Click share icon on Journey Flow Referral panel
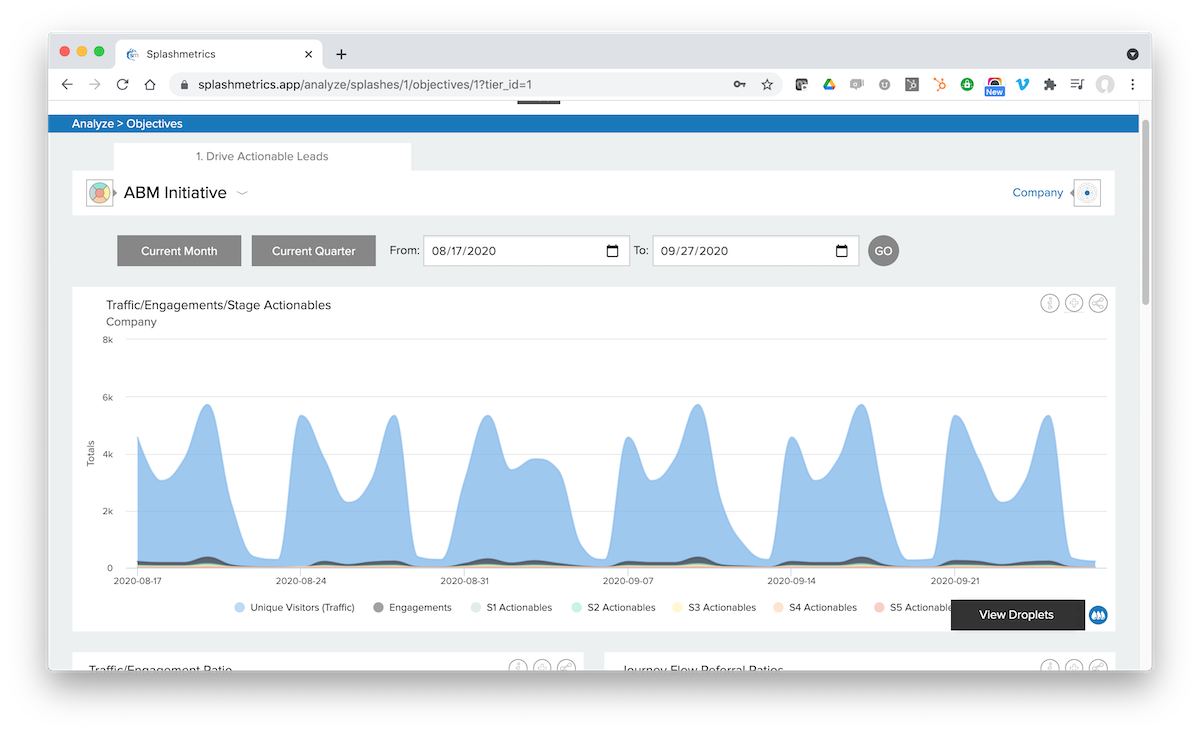This screenshot has height=734, width=1200. coord(1098,667)
